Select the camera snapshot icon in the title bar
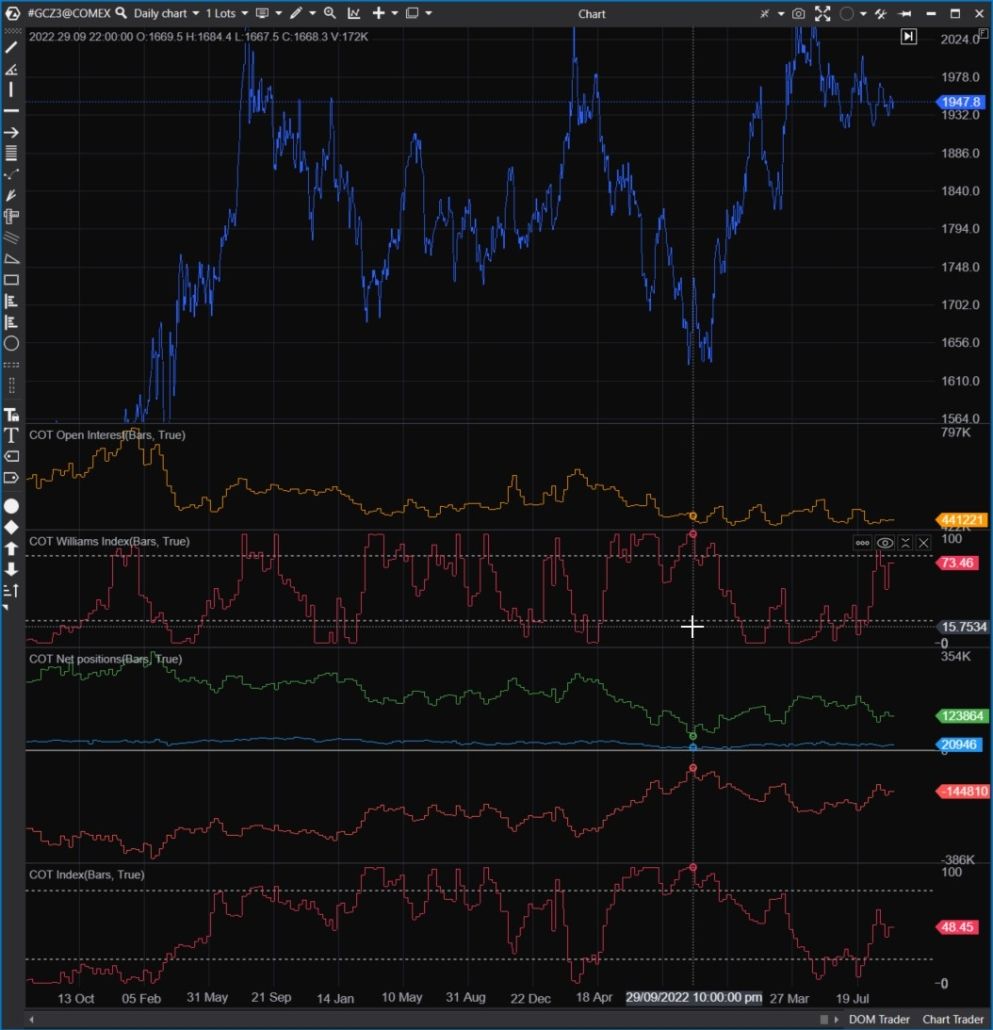 tap(798, 14)
